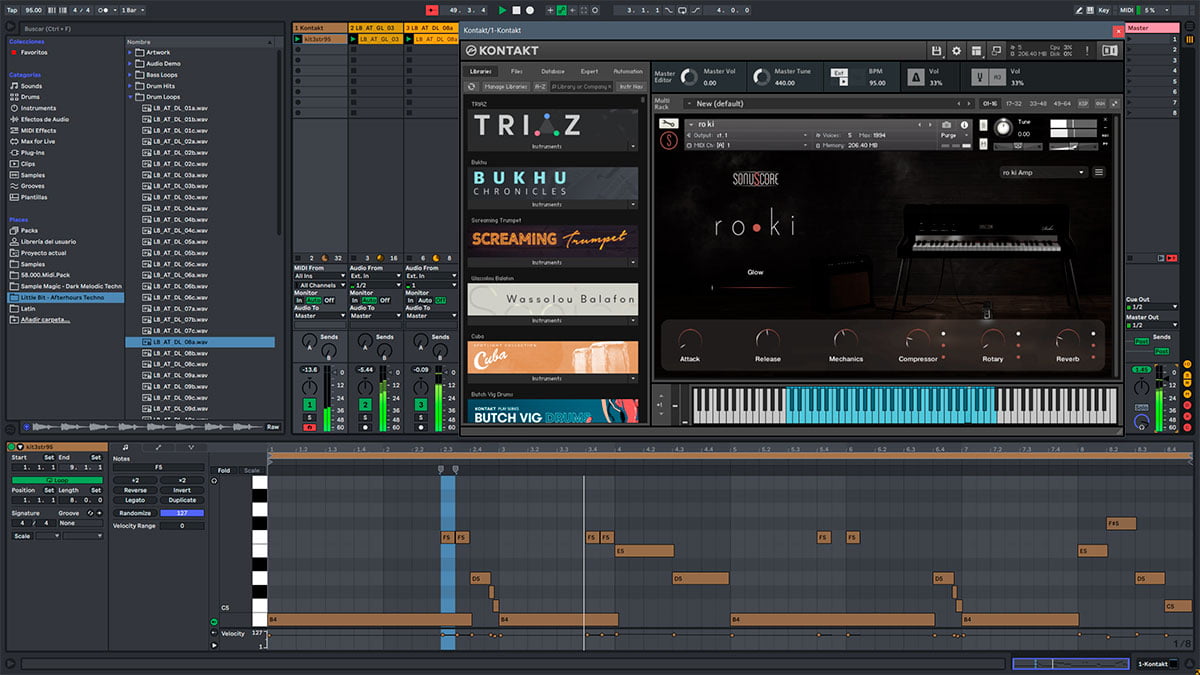
Task: Click Ableton arrangement record button
Action: pos(530,10)
